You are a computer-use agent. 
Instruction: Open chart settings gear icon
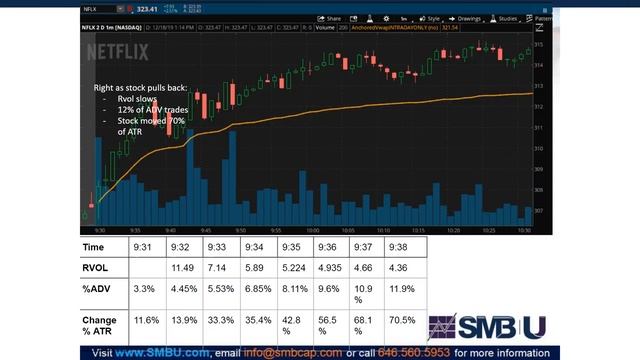[x=386, y=19]
